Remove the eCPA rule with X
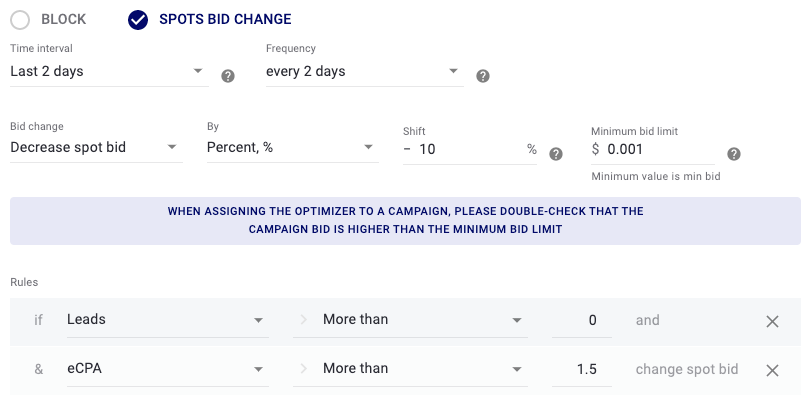The height and width of the screenshot is (402, 805). tap(772, 370)
